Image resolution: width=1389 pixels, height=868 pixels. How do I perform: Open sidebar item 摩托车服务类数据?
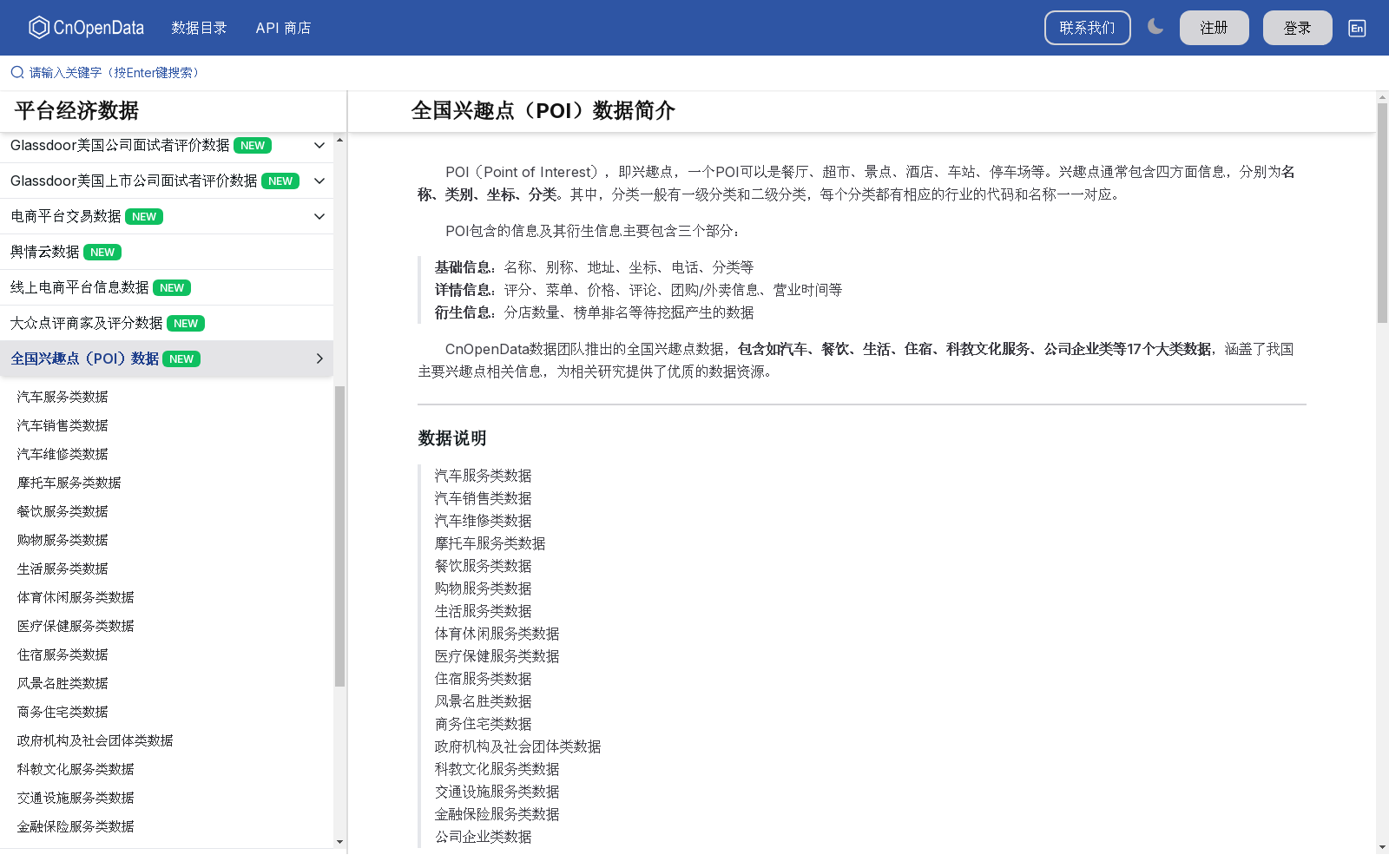pyautogui.click(x=69, y=483)
